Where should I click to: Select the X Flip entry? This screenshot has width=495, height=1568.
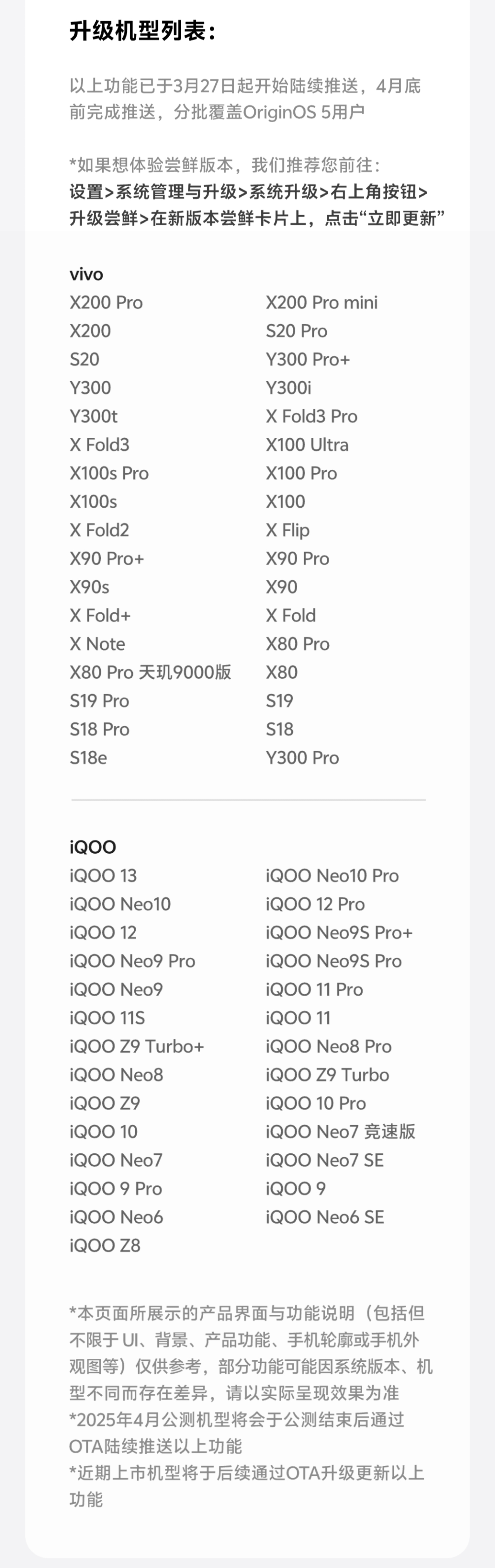[287, 530]
